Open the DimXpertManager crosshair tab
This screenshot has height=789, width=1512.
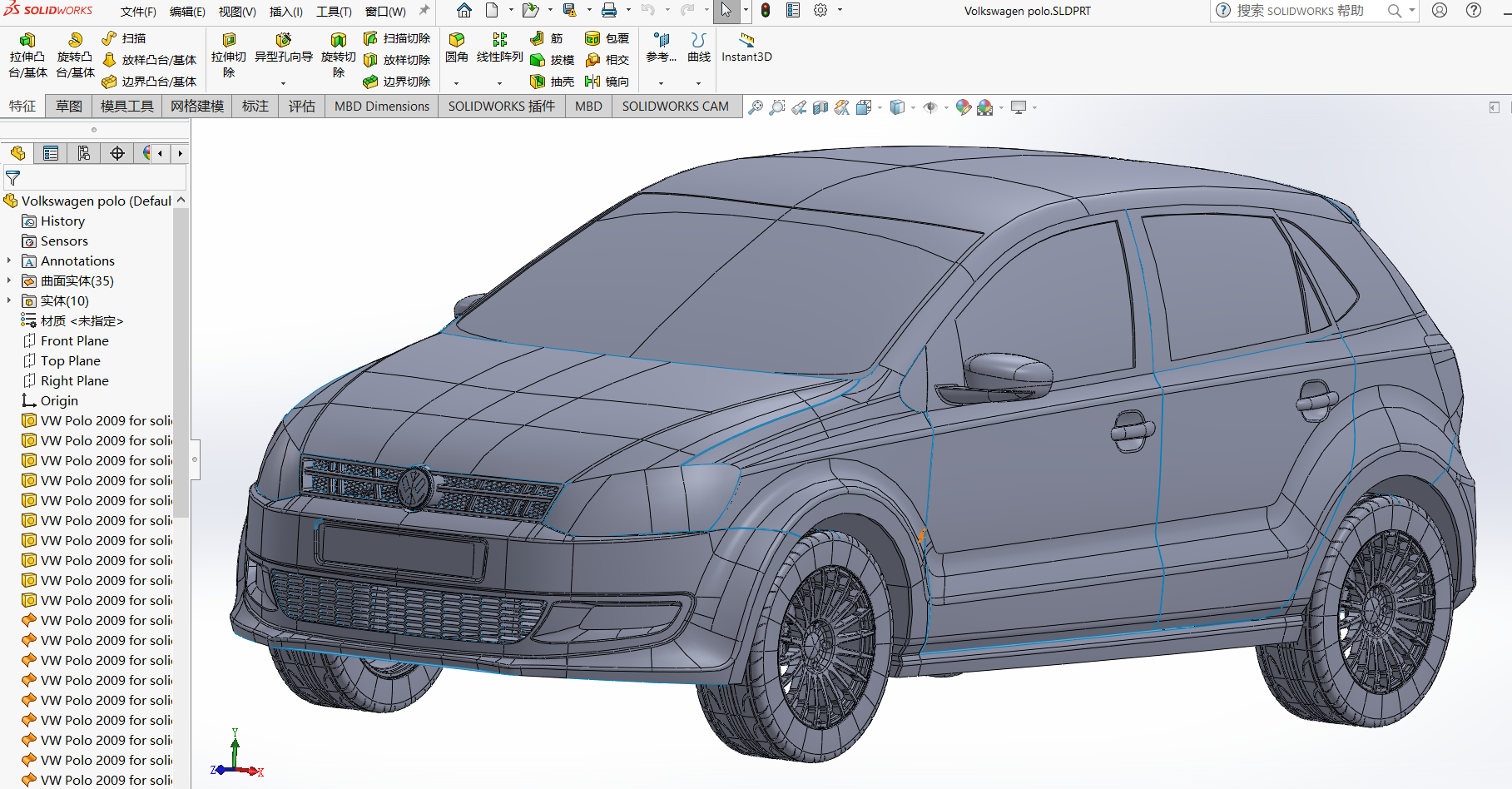pos(117,153)
